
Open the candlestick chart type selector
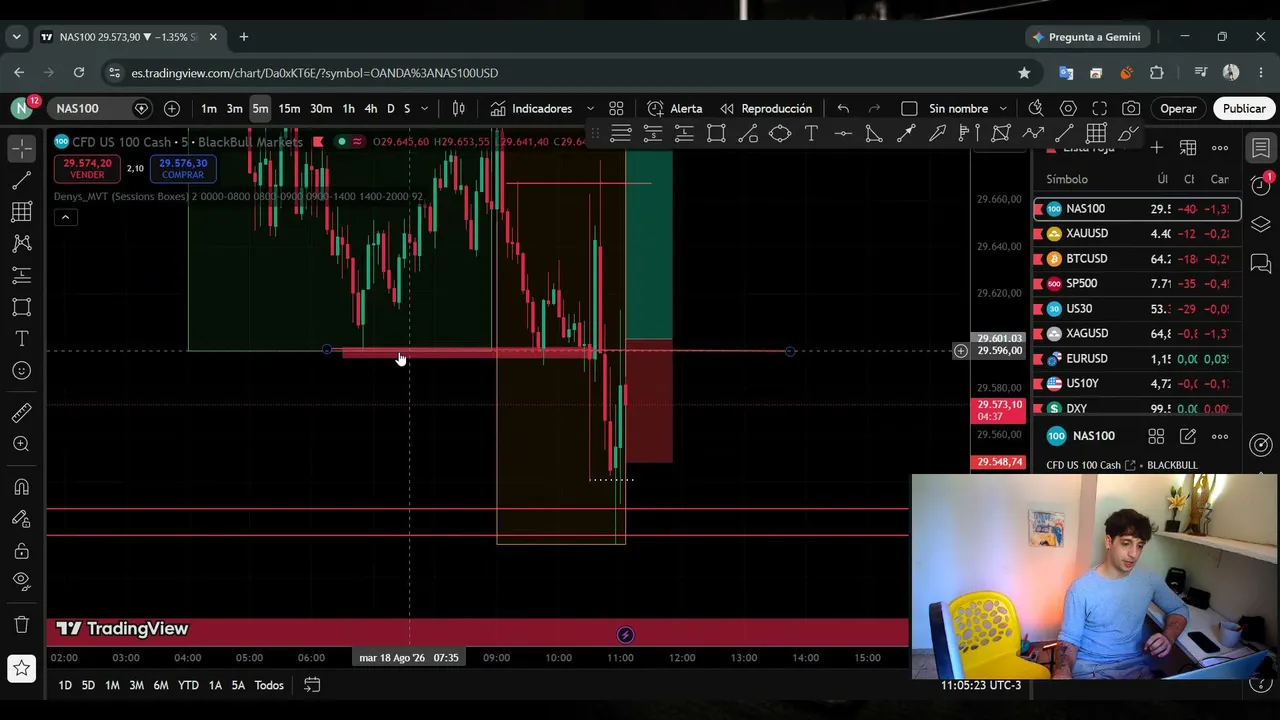pos(458,108)
